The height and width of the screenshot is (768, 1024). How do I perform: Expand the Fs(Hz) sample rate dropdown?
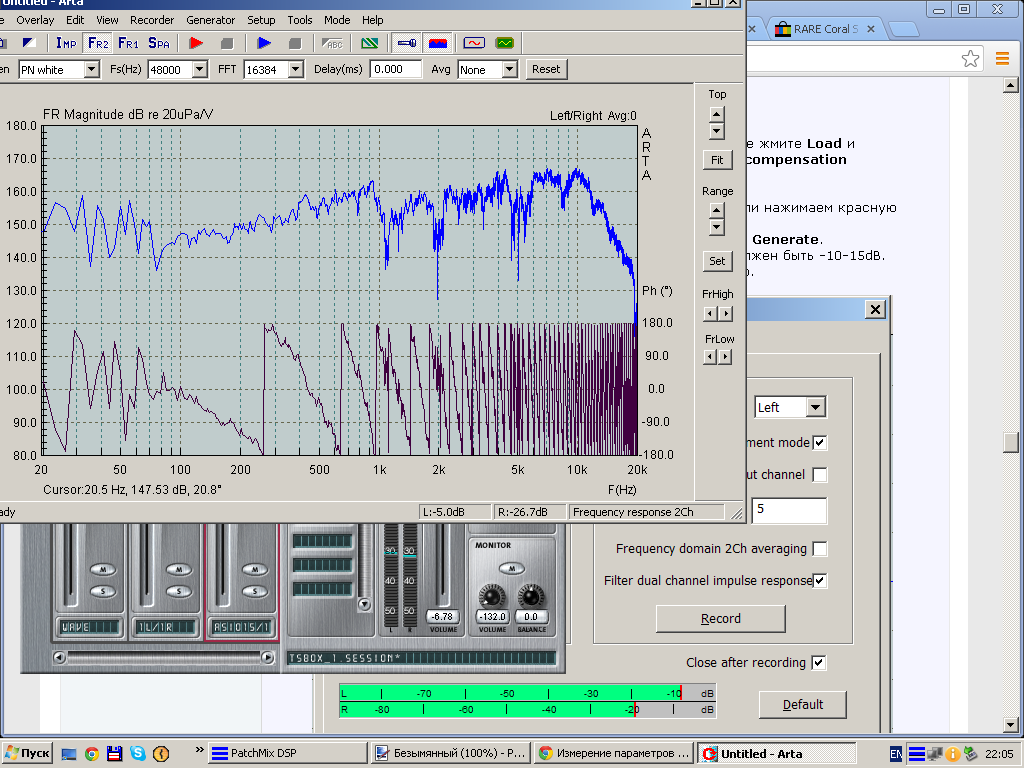coord(199,69)
